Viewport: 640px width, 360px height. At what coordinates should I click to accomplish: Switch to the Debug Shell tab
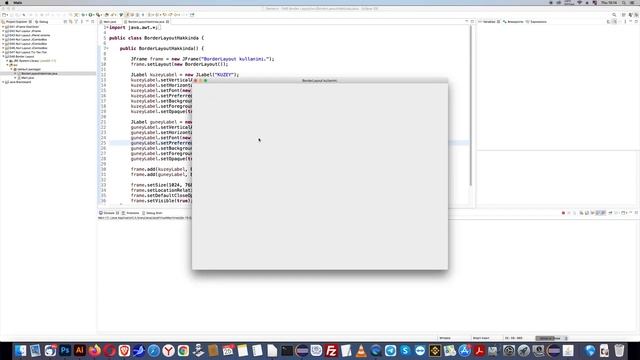(152, 213)
